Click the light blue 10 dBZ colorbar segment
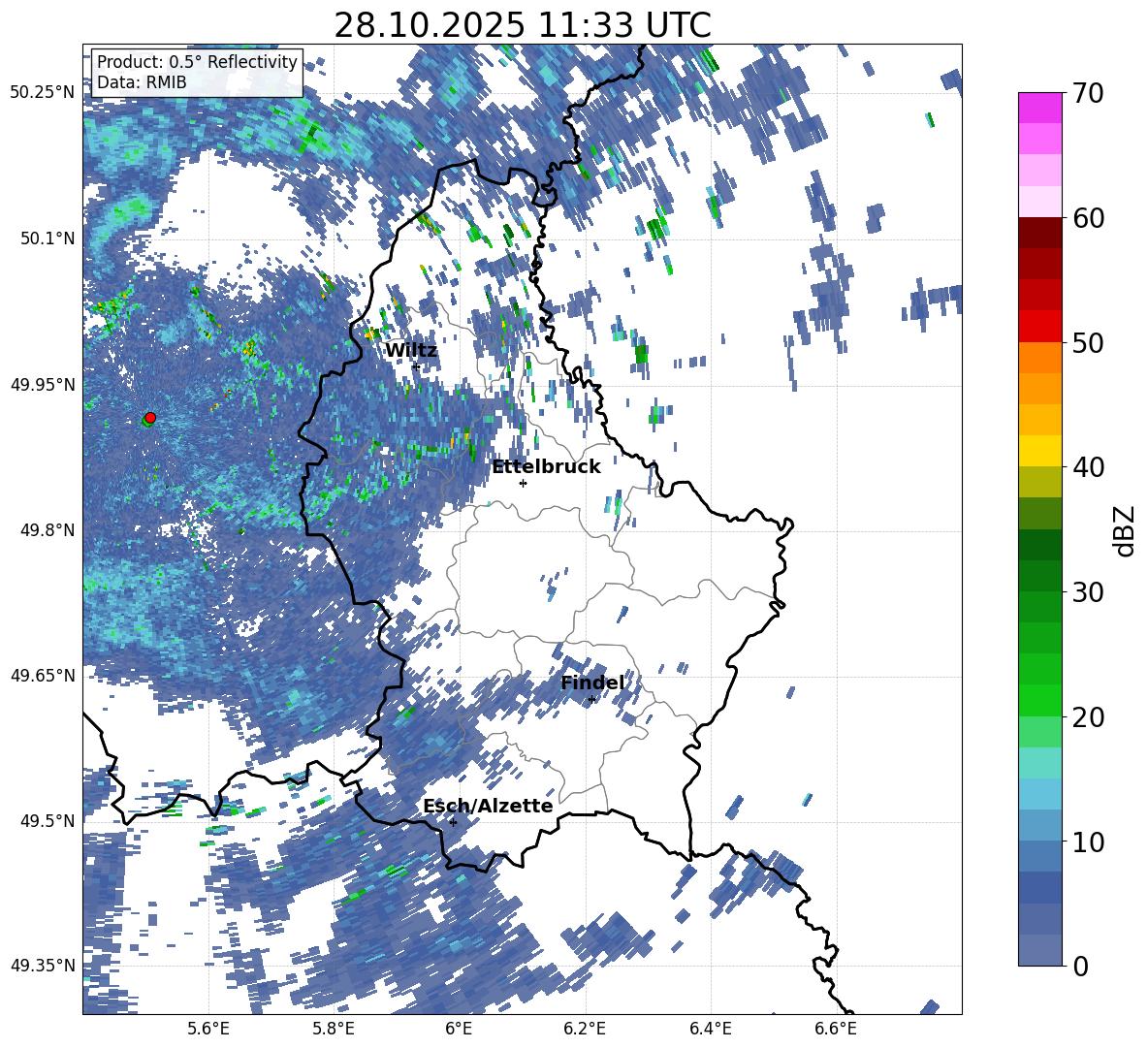Viewport: 1148px width, 1048px height. coord(1039,826)
